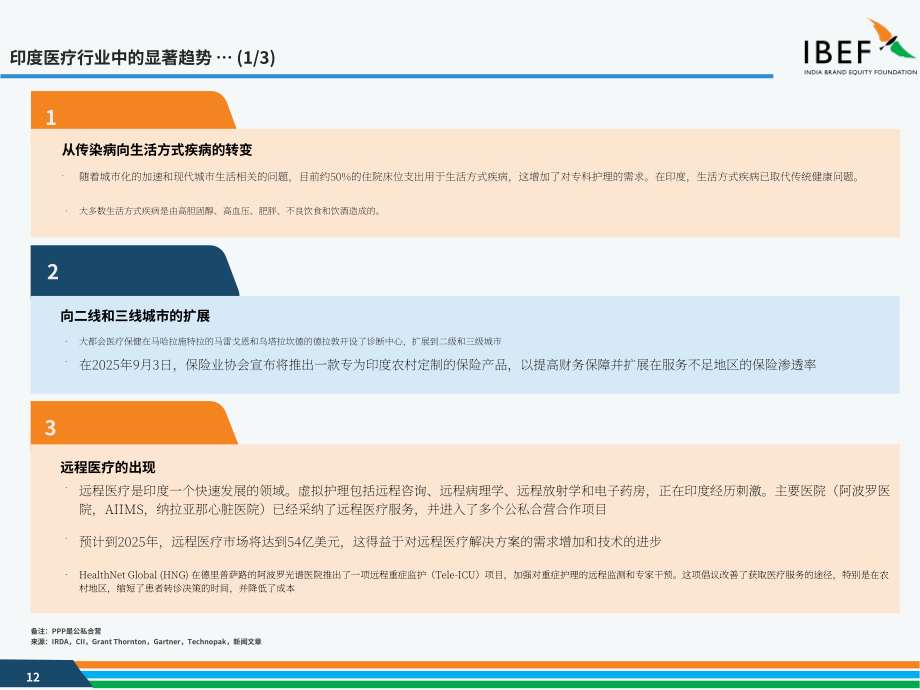This screenshot has width=920, height=690.
Task: Click page number 12
Action: click(33, 677)
